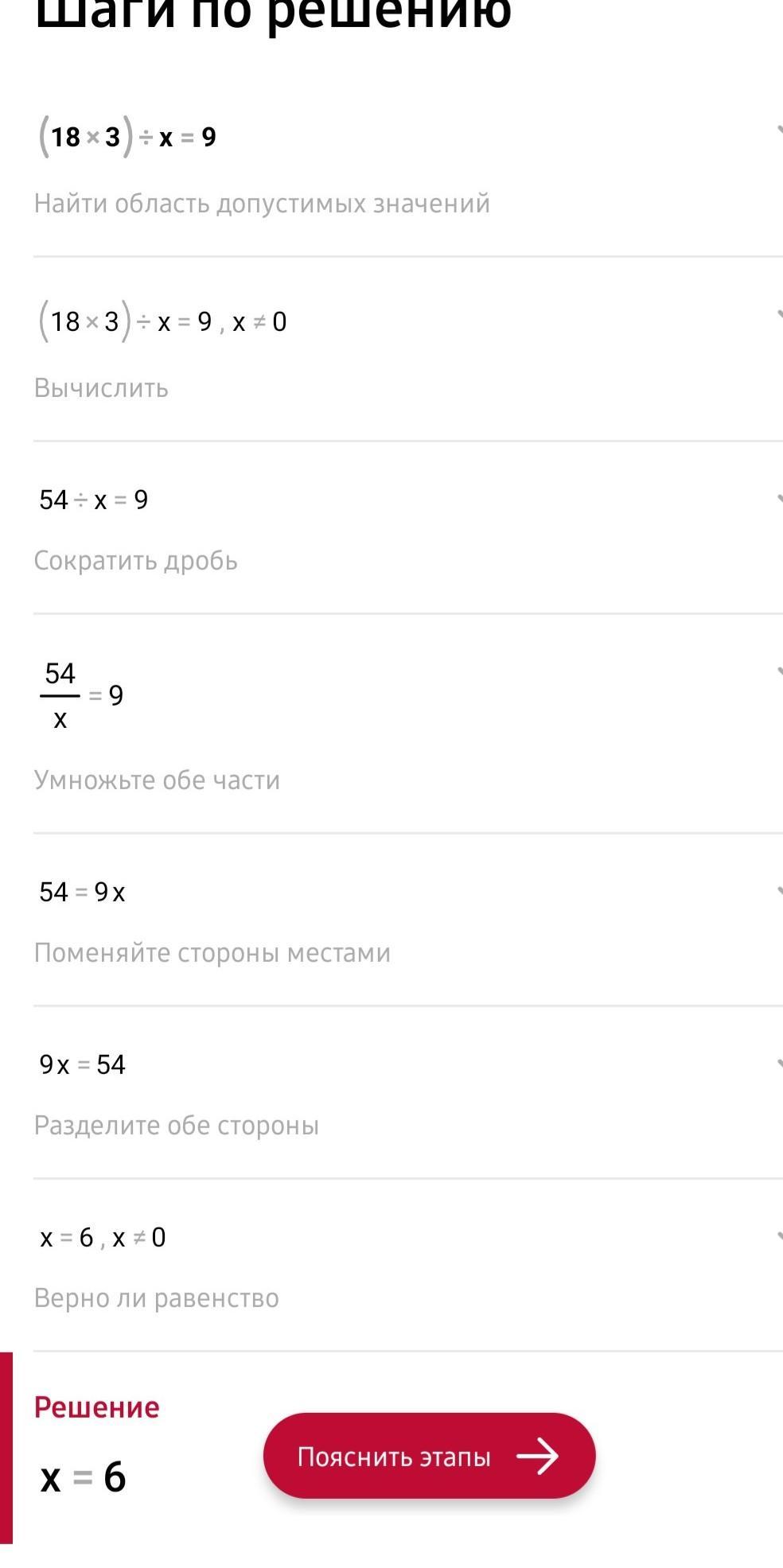Tap 'Разделите обе стороны' step description
Viewport: 783px width, 1568px height.
(176, 1125)
